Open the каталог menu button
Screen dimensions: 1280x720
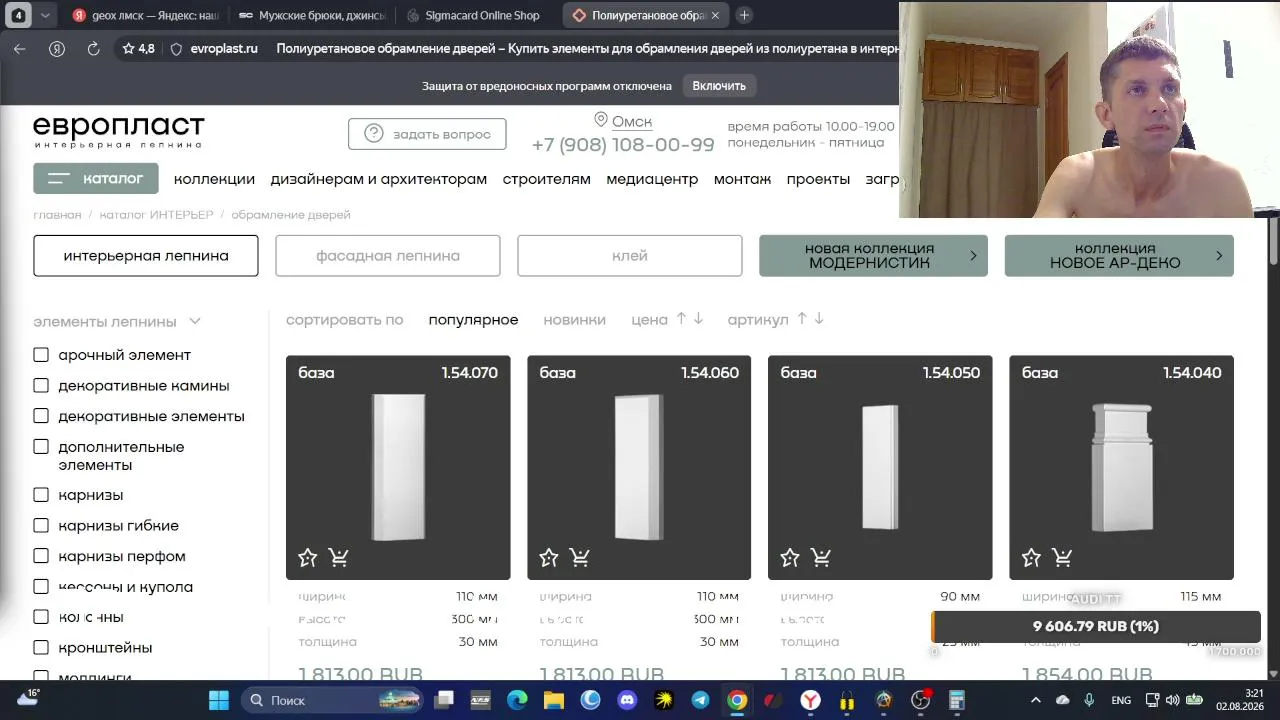click(x=96, y=179)
